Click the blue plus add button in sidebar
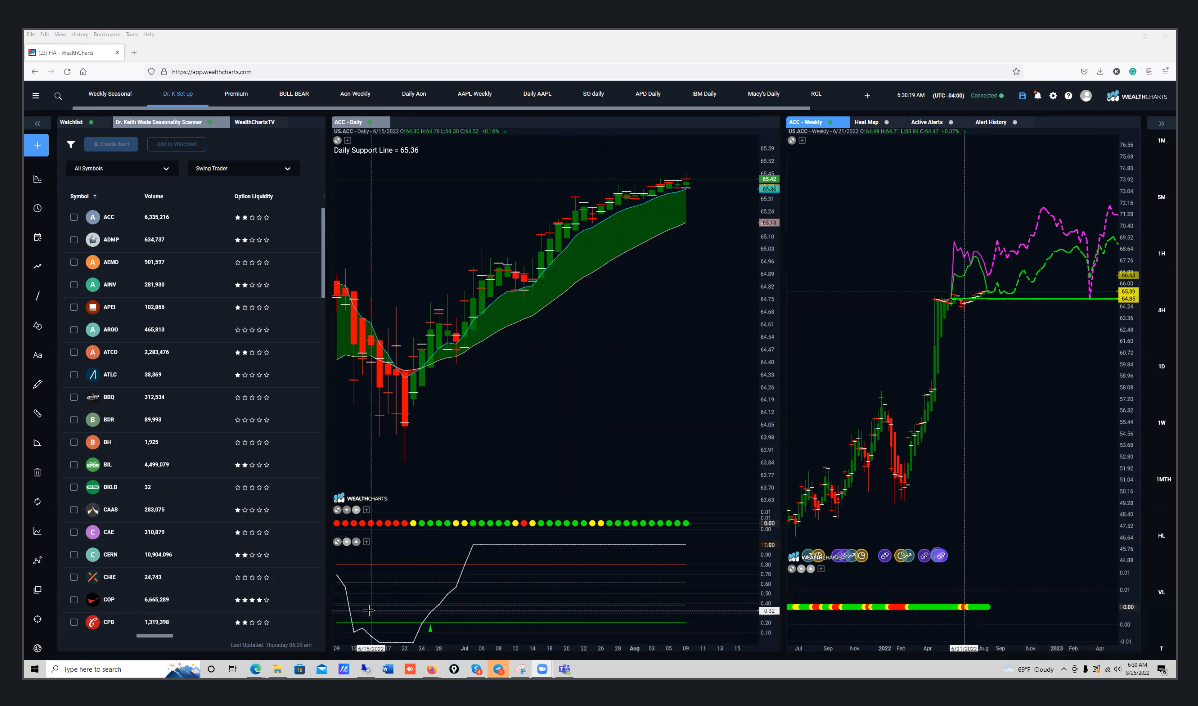Image resolution: width=1198 pixels, height=706 pixels. tap(37, 145)
